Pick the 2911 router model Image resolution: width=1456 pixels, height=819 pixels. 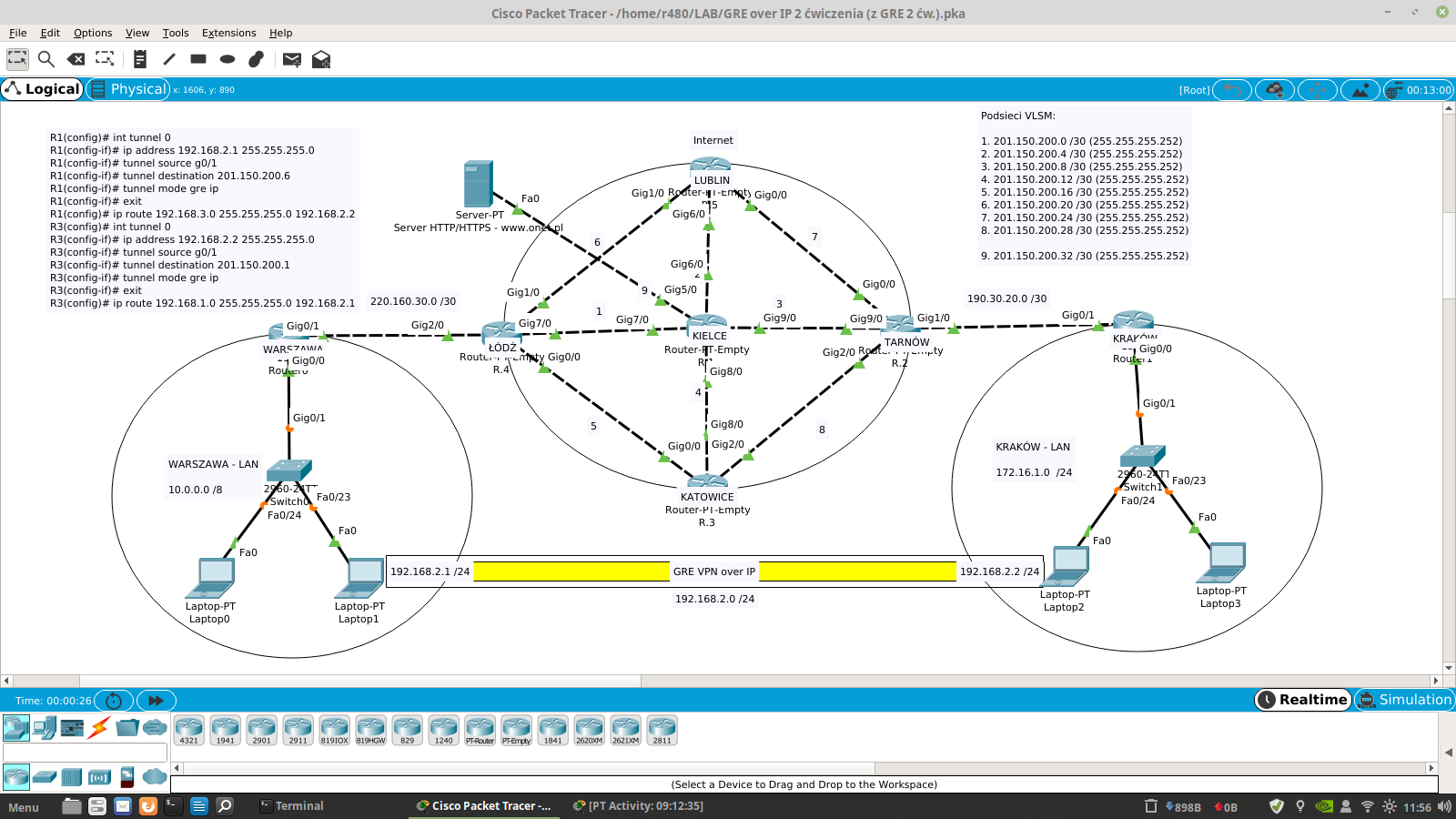pyautogui.click(x=298, y=730)
